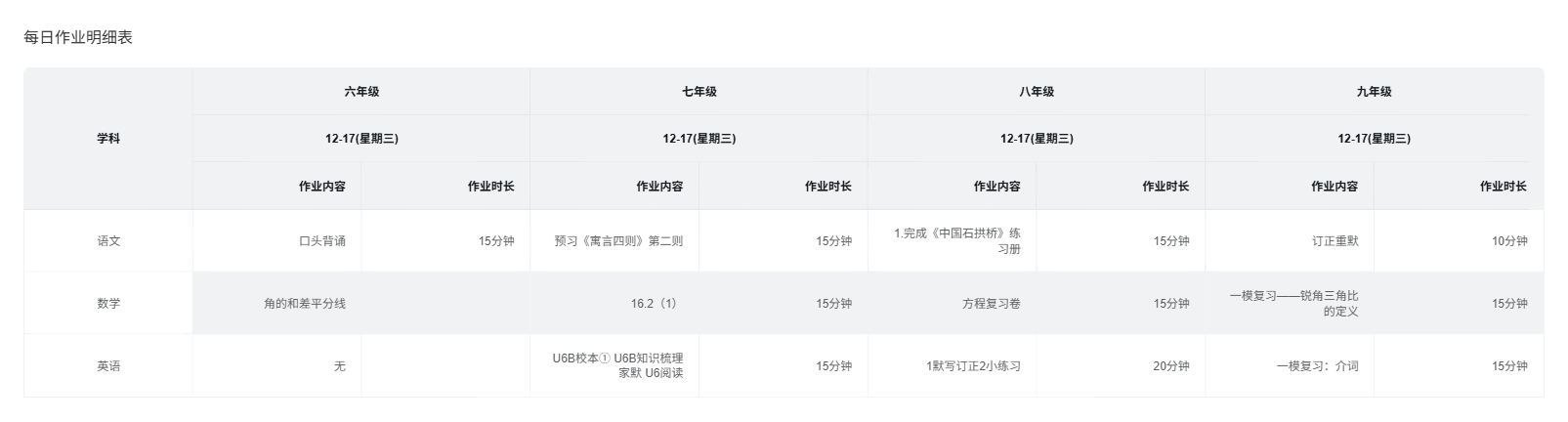The image size is (1568, 422).
Task: Click the 口头背诵 homework cell
Action: 322,241
